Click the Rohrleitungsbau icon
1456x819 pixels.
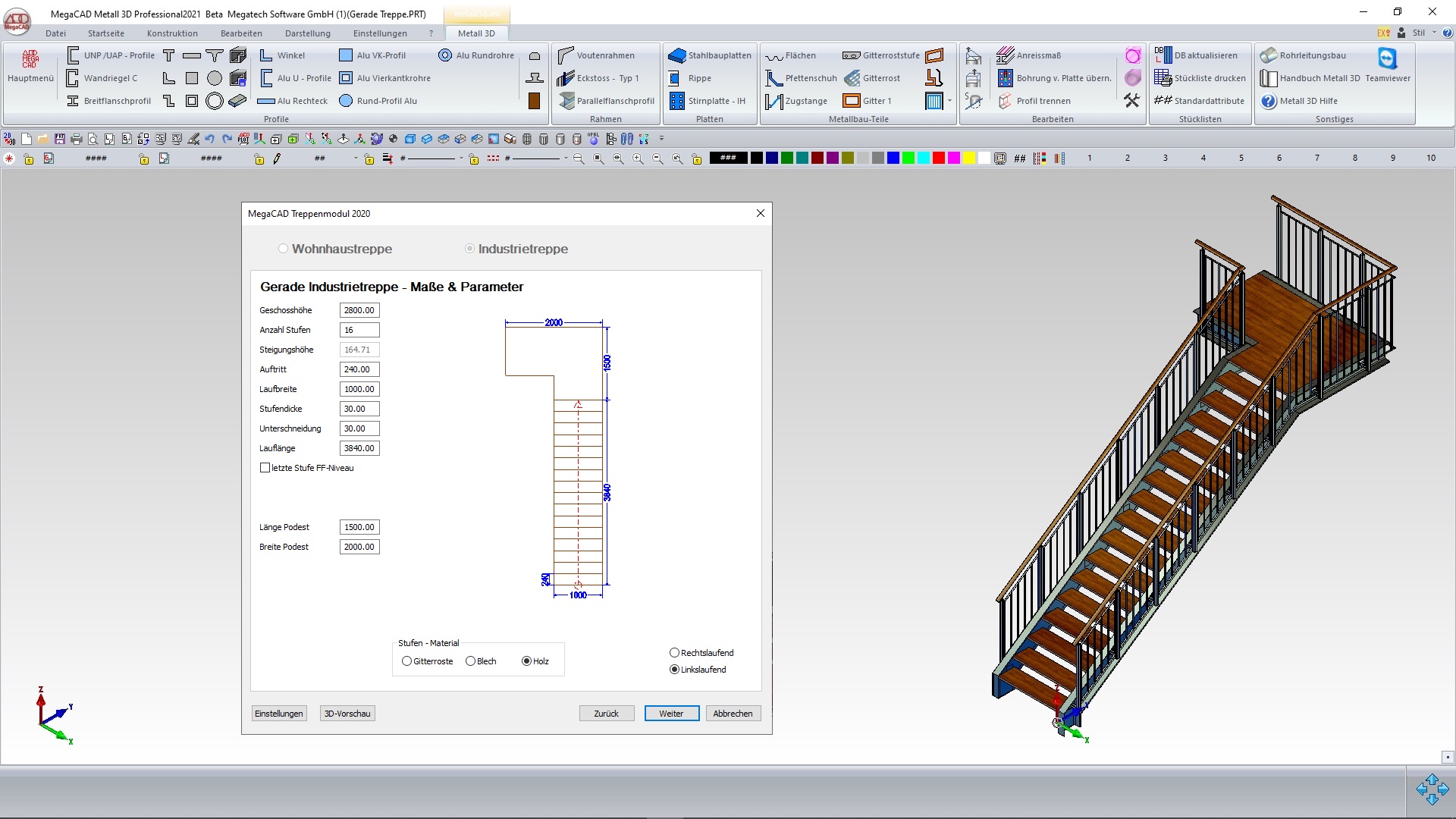[1268, 55]
